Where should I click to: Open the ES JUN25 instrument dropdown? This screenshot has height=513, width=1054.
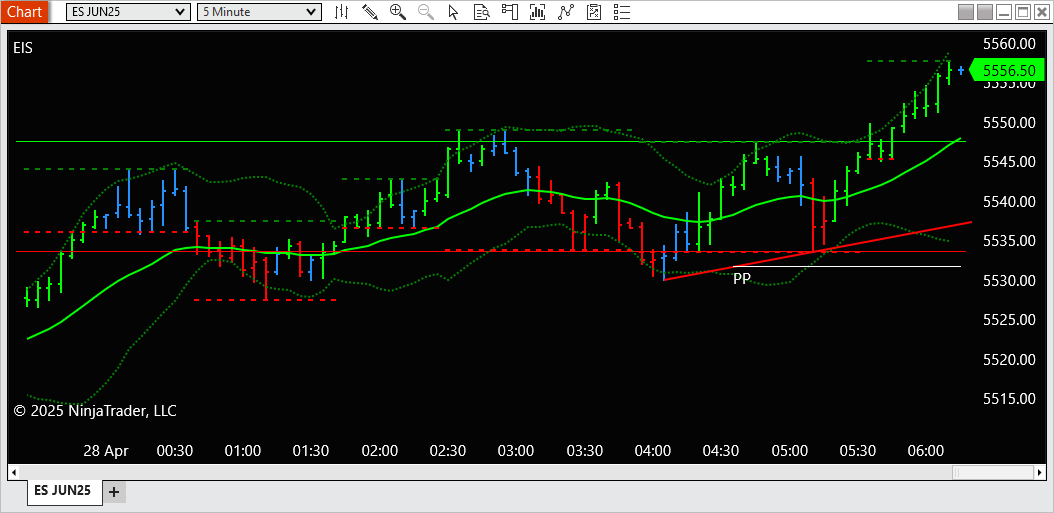128,11
